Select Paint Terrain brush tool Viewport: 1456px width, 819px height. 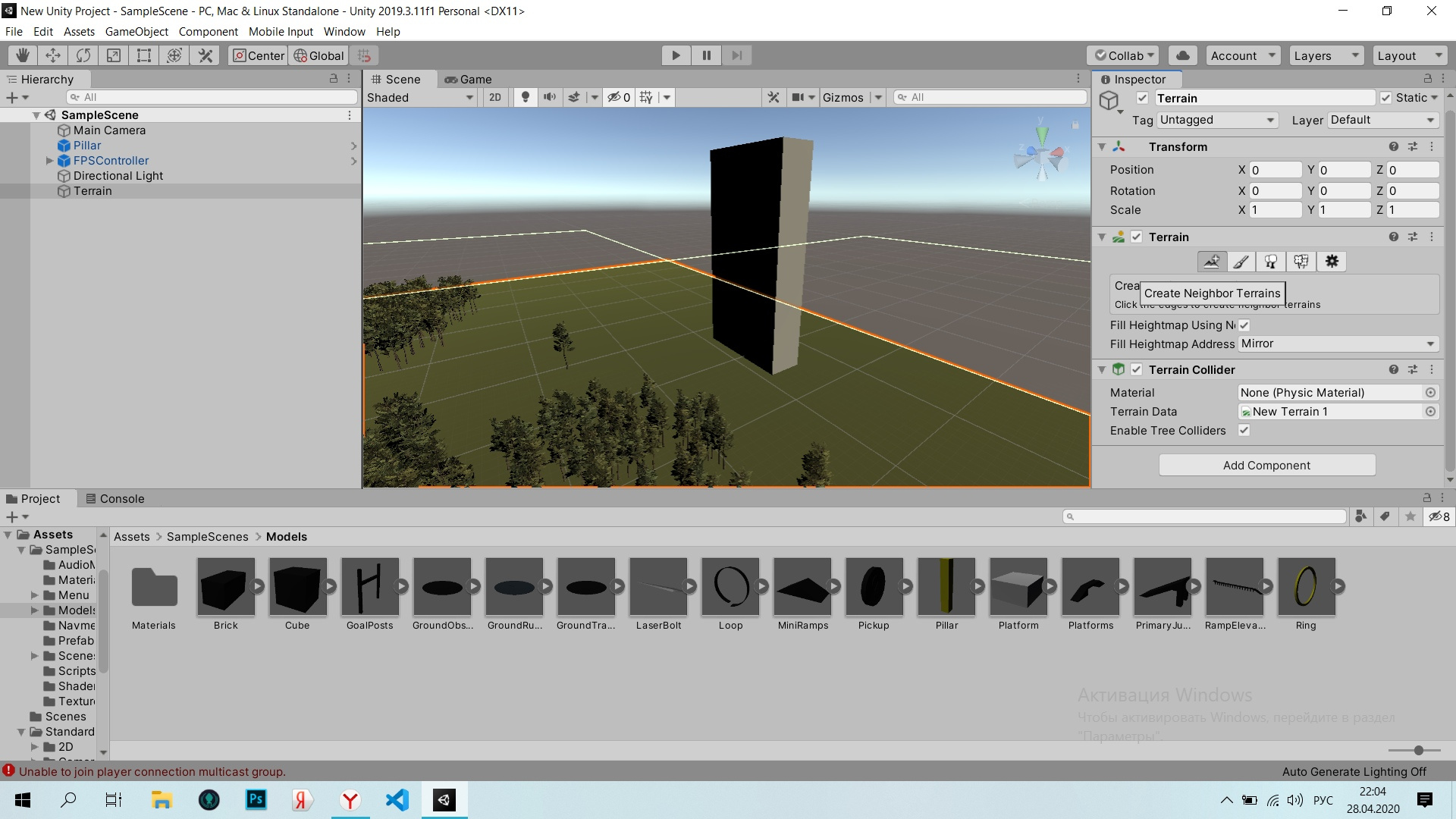tap(1241, 262)
